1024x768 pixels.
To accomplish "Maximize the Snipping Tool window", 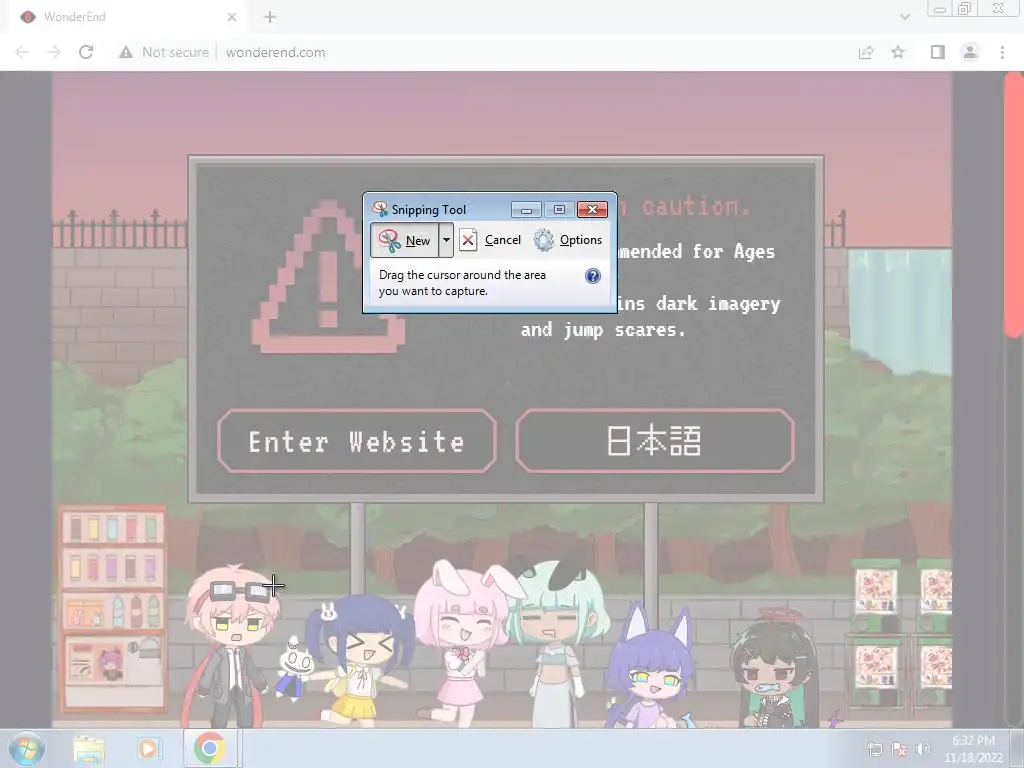I will coord(559,210).
